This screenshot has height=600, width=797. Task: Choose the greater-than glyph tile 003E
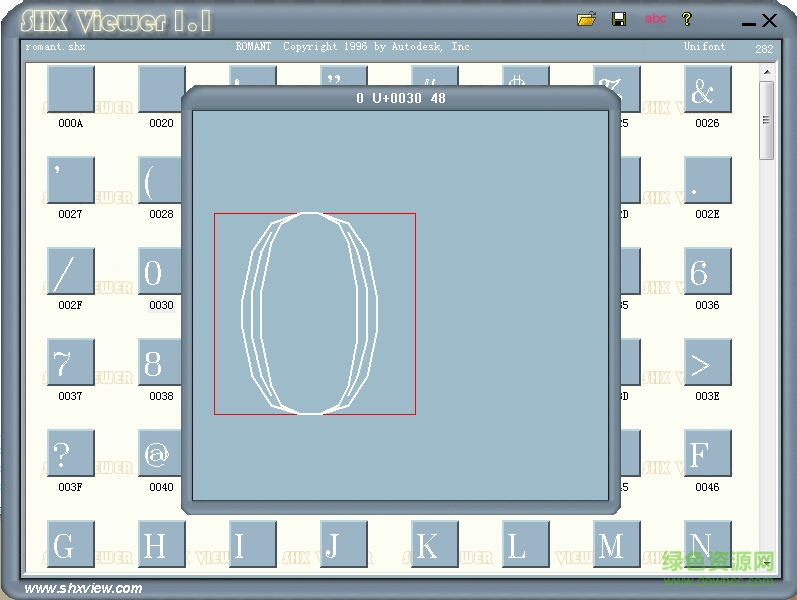[x=707, y=363]
